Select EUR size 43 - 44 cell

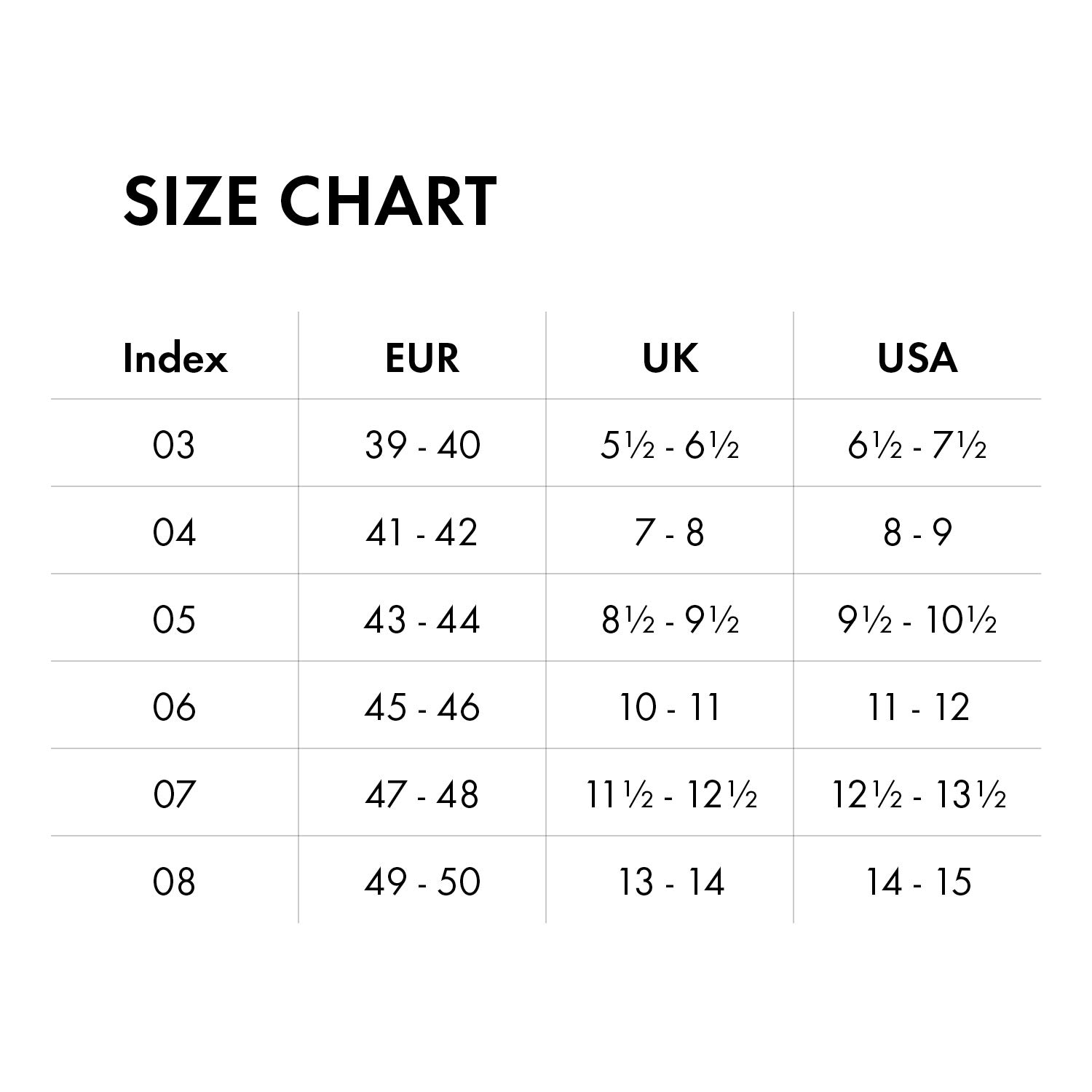pyautogui.click(x=422, y=620)
